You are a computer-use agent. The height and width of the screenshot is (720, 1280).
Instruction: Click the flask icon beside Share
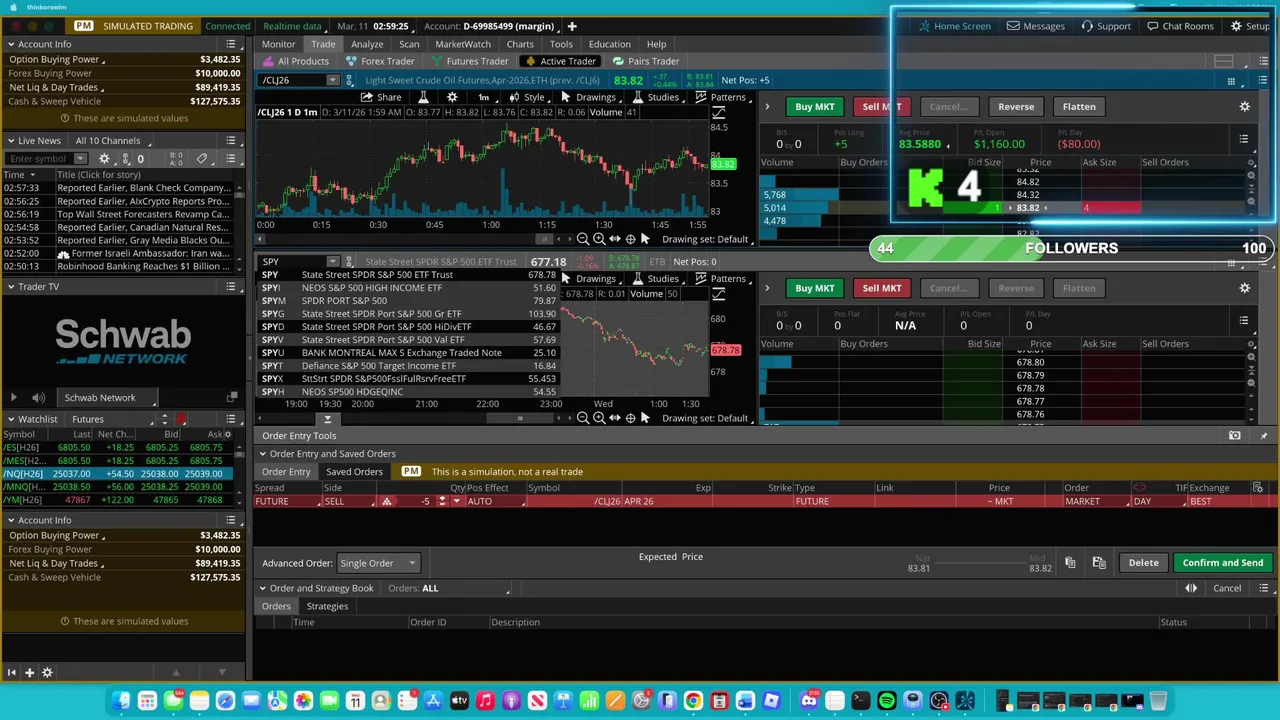(x=423, y=97)
